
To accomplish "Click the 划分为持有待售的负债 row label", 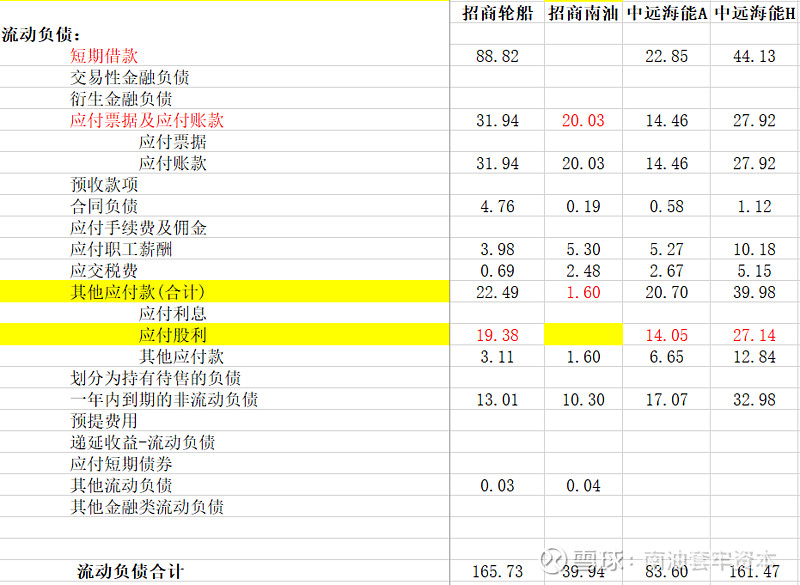I will click(156, 378).
